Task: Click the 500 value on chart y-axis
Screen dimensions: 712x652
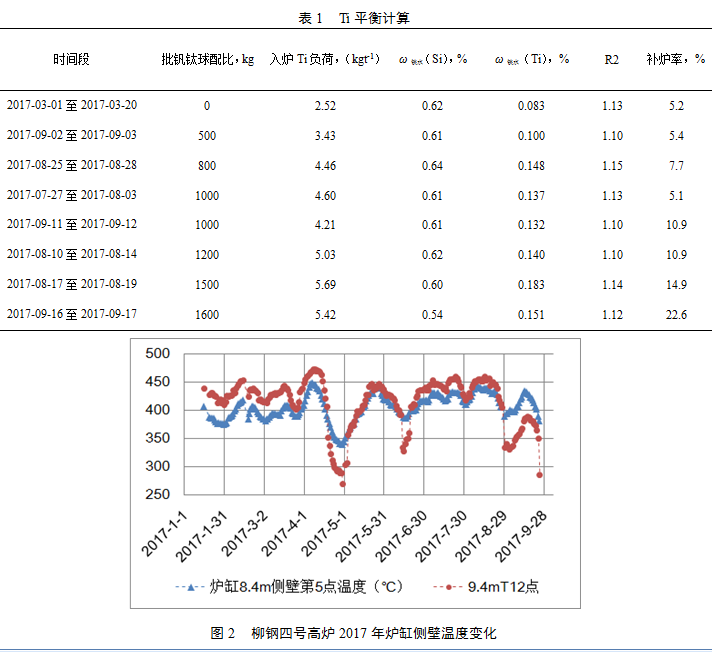Action: [158, 354]
